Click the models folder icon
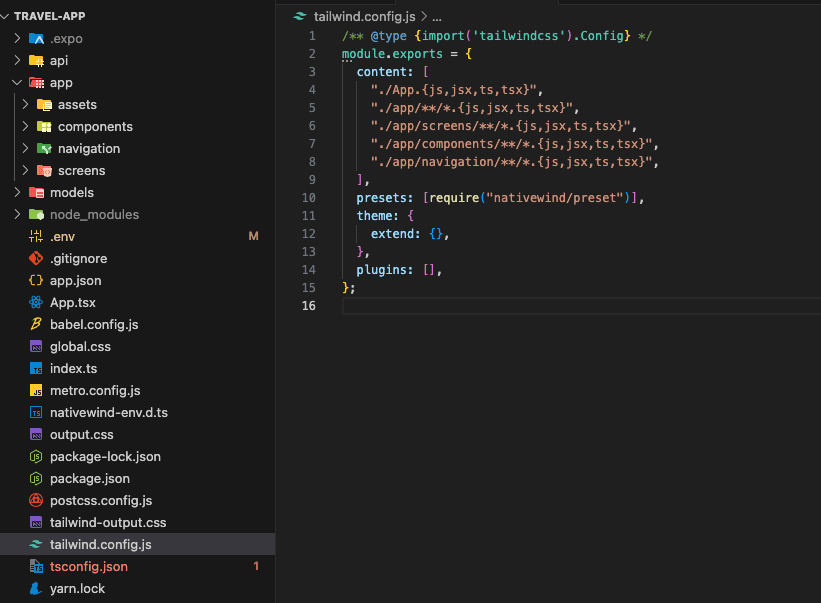Viewport: 821px width, 603px height. click(36, 193)
